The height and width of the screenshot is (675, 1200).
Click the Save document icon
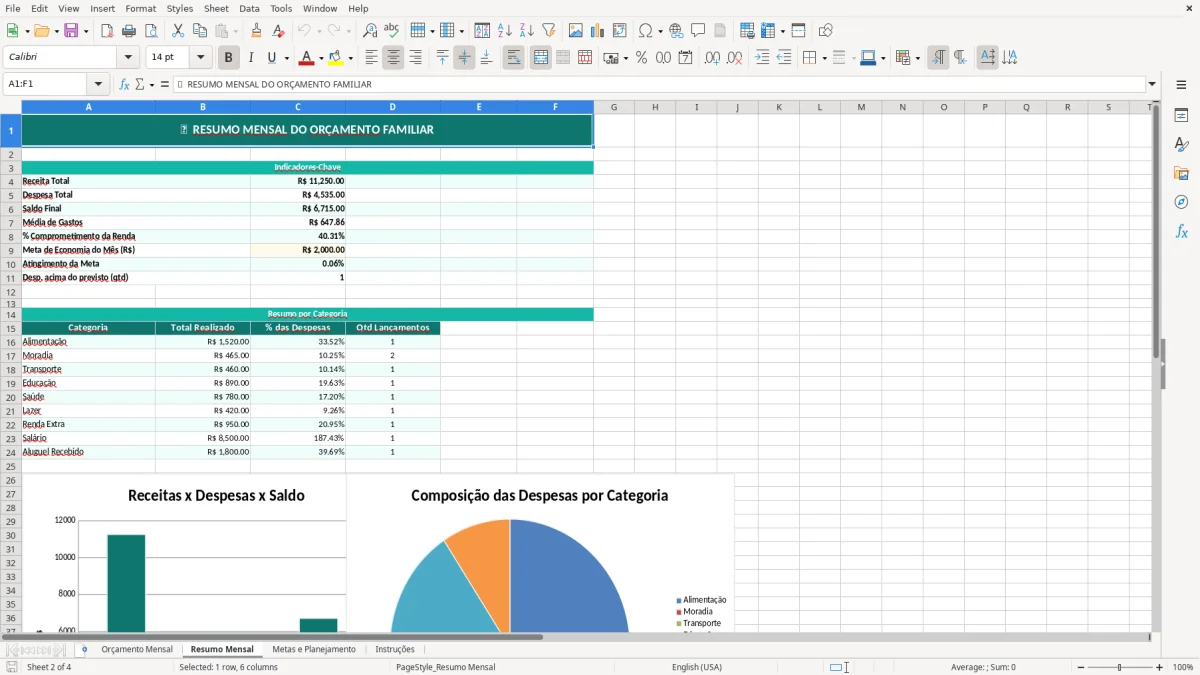(x=71, y=31)
